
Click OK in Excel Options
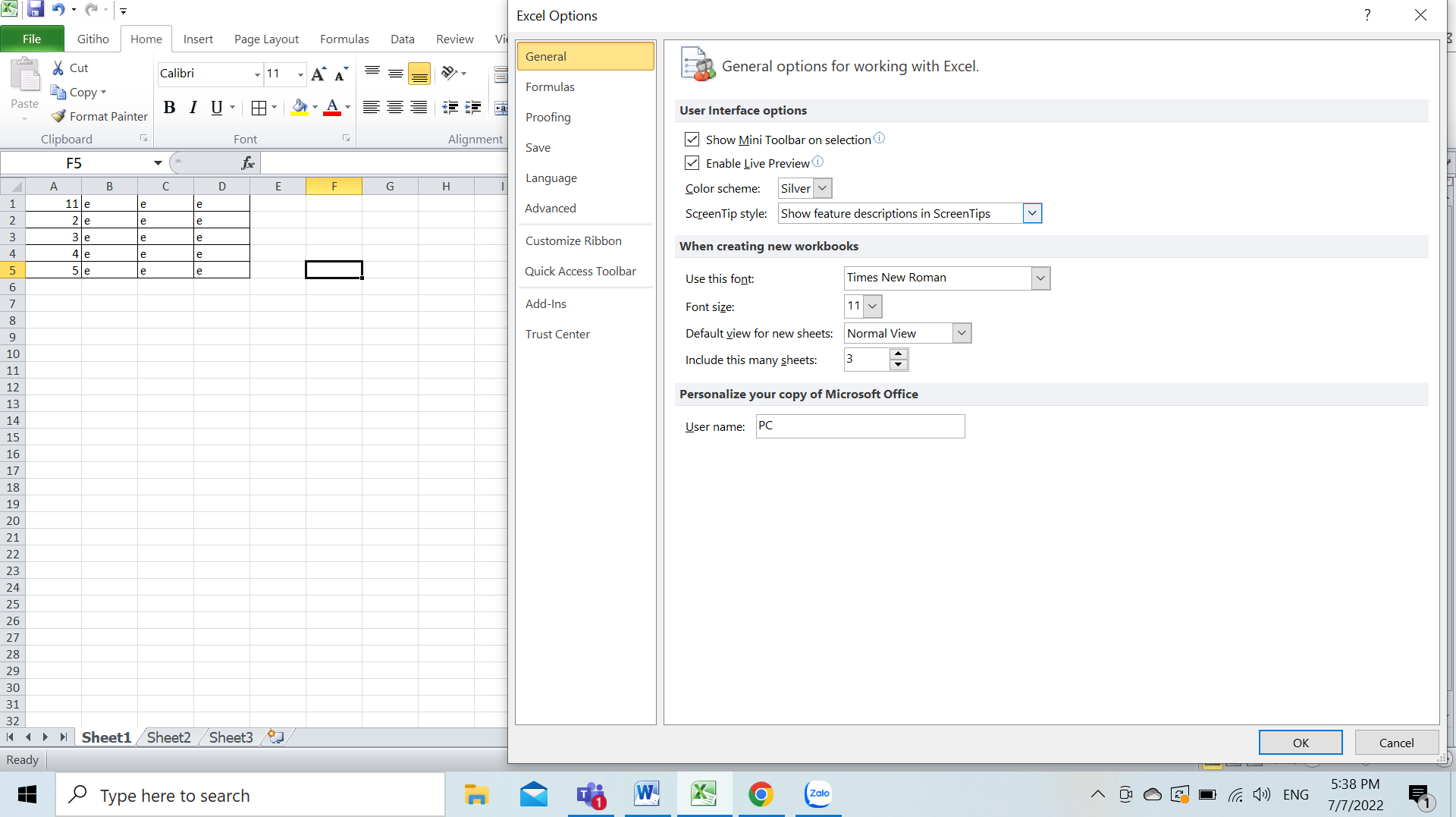tap(1301, 743)
